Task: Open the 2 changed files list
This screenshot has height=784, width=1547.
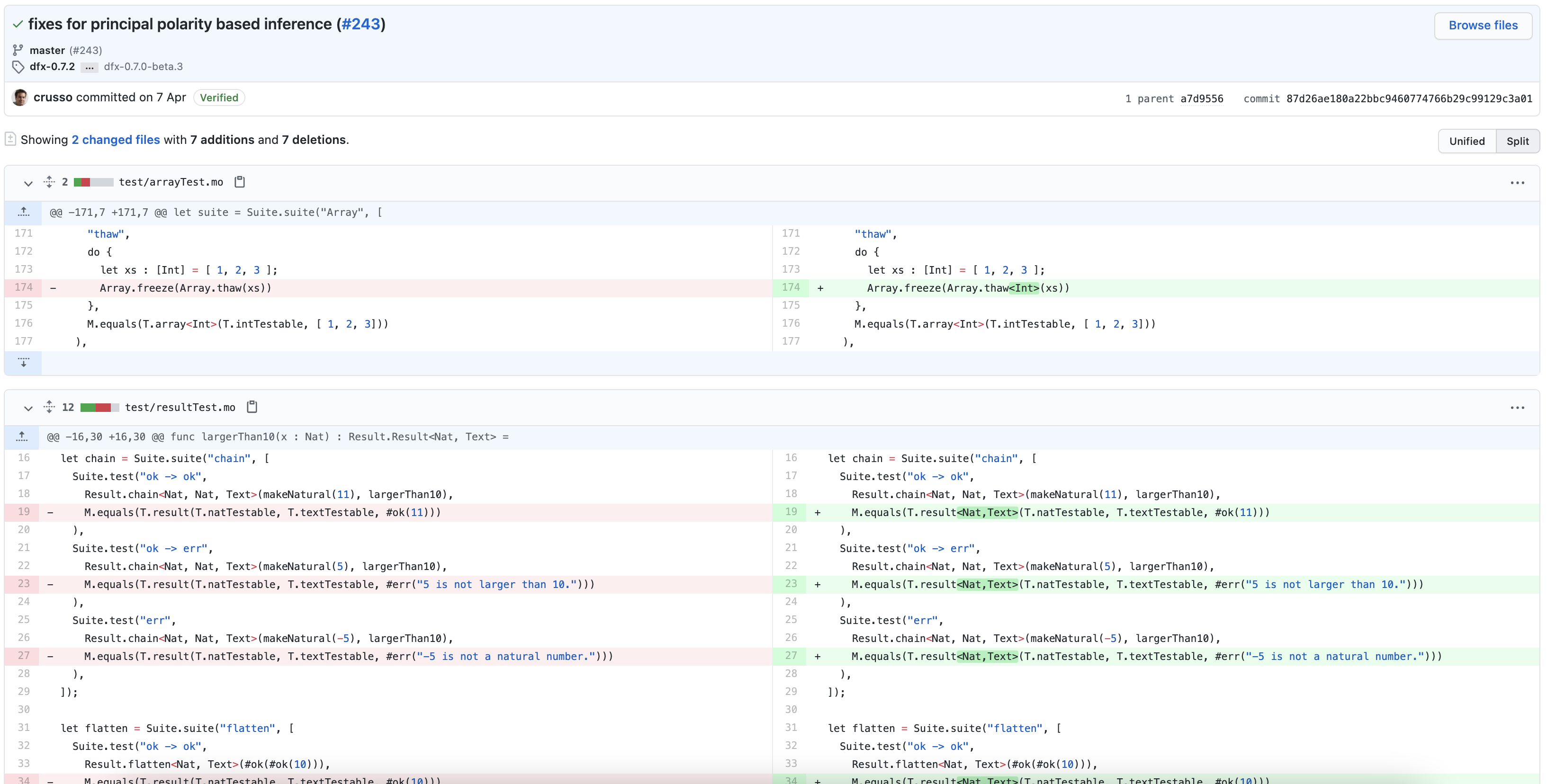Action: point(116,140)
